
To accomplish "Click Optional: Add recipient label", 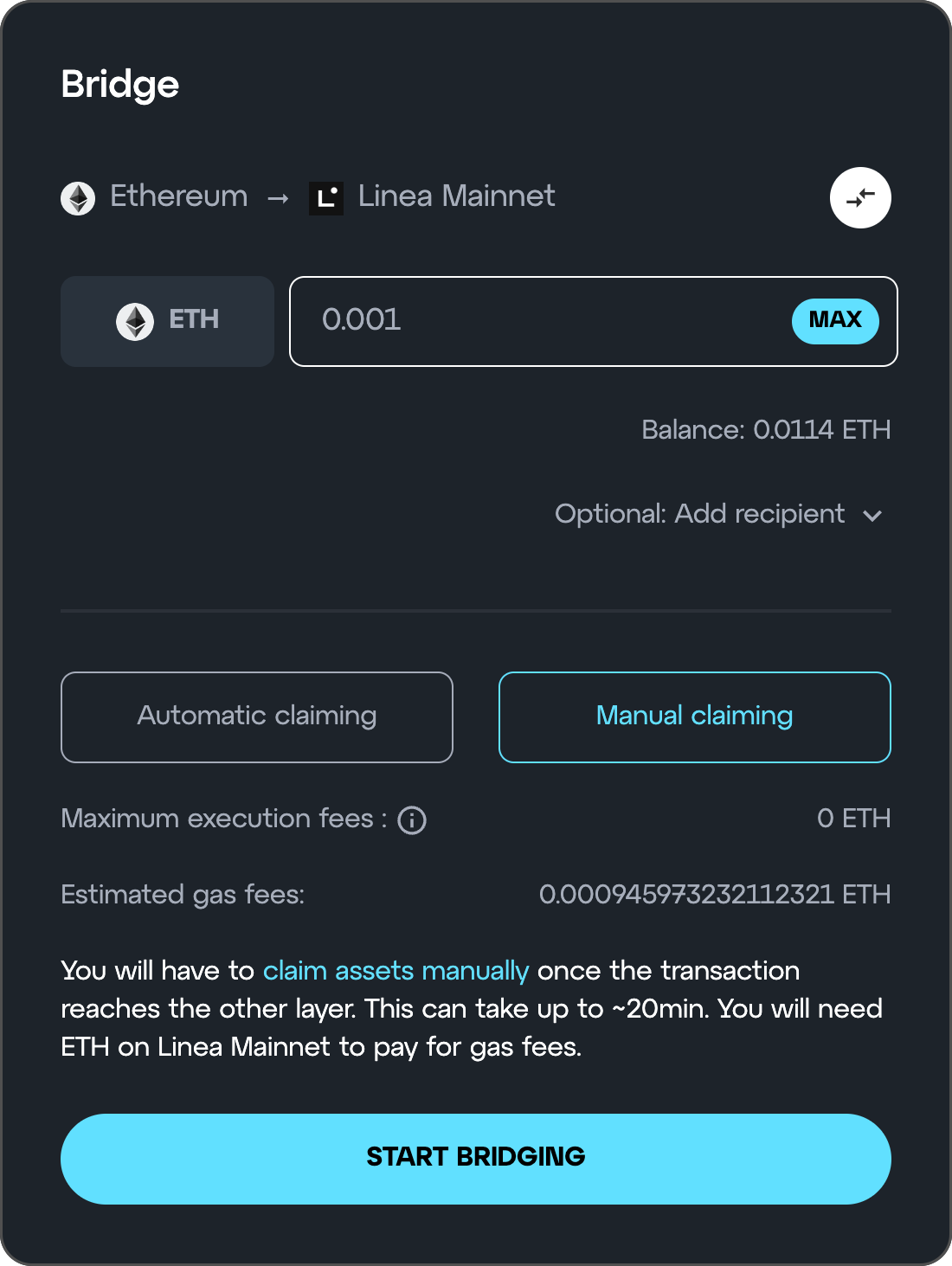I will 699,514.
